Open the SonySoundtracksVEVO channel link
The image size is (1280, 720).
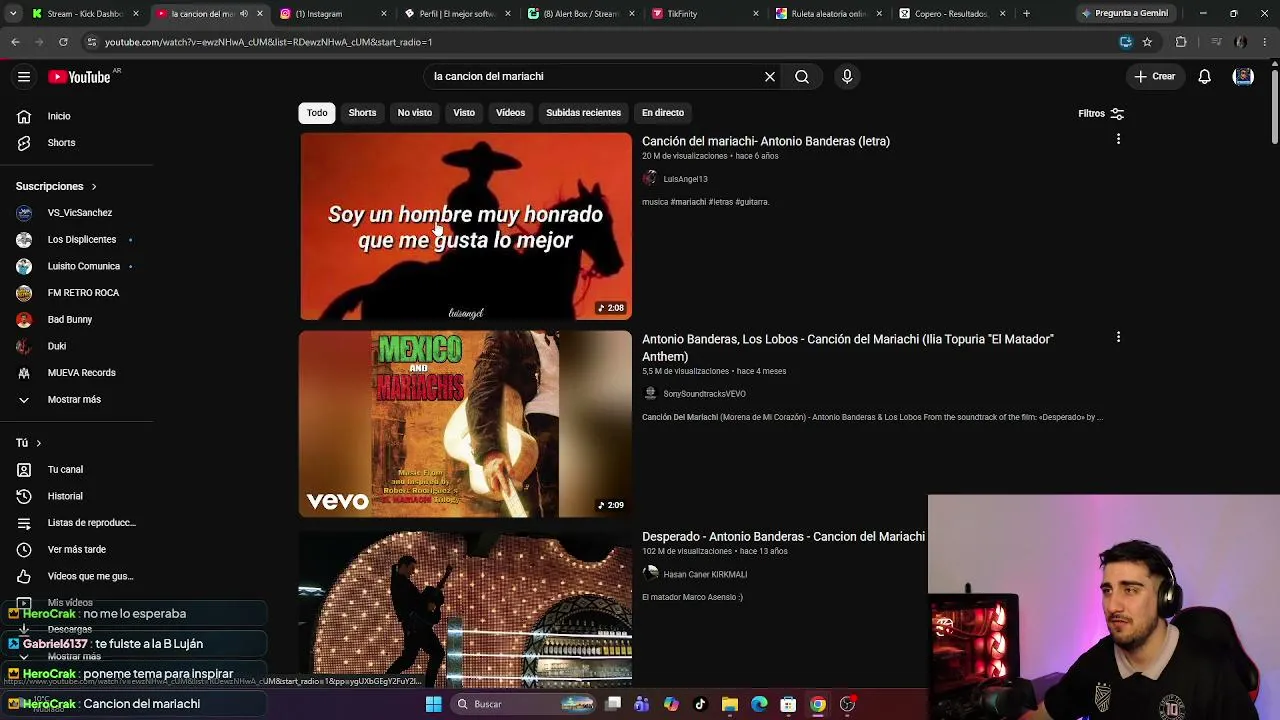[704, 394]
